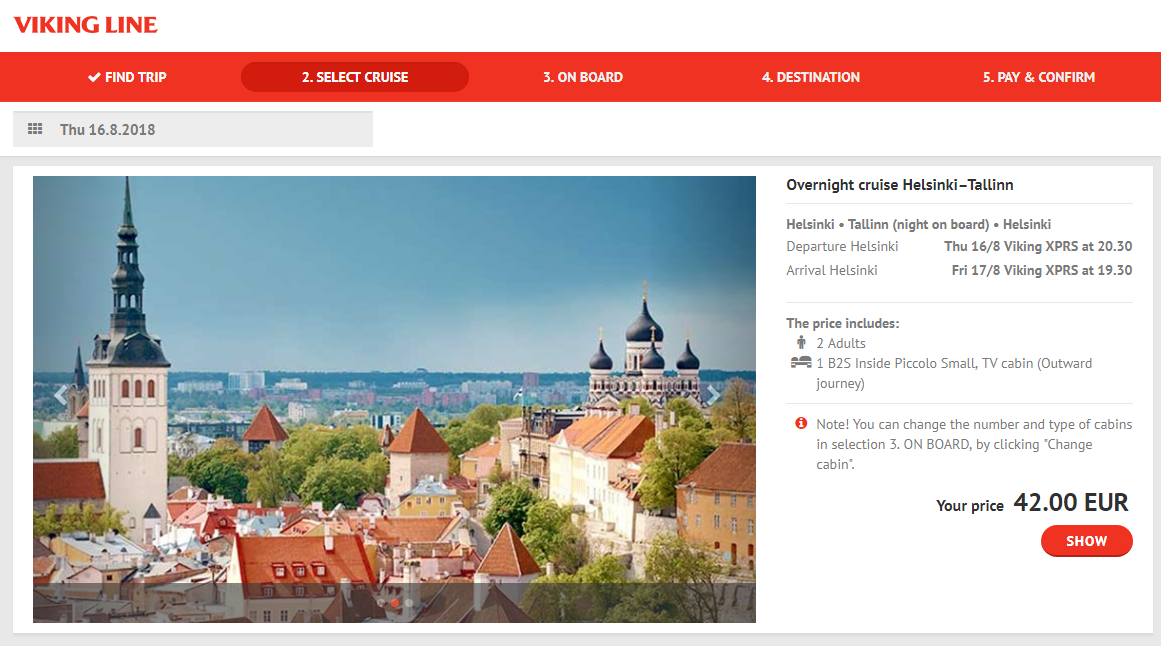The height and width of the screenshot is (646, 1161).
Task: Select the active orange carousel dot
Action: 395,603
